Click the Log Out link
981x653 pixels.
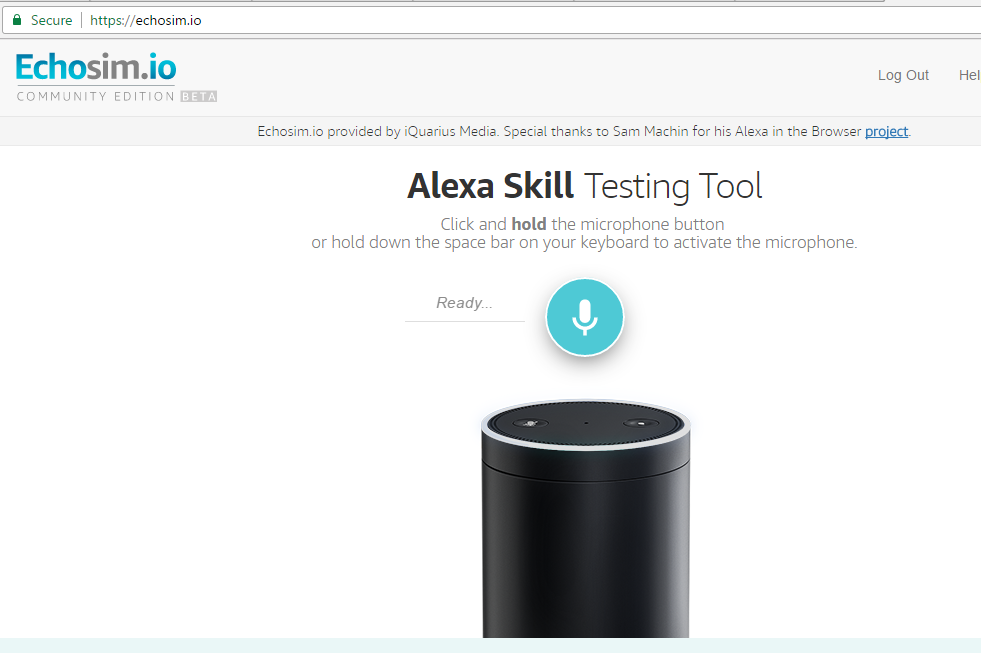[x=903, y=75]
